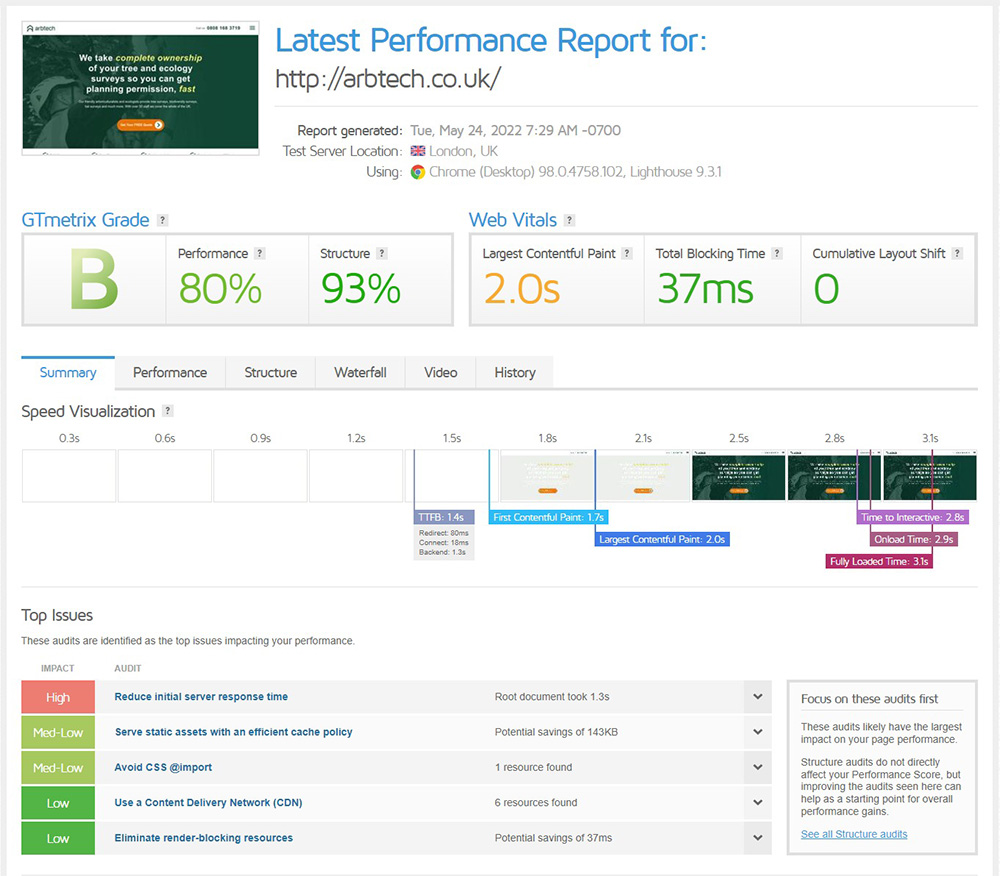Image resolution: width=1000 pixels, height=876 pixels.
Task: Open the Avoid CSS @import audit link
Action: point(163,767)
